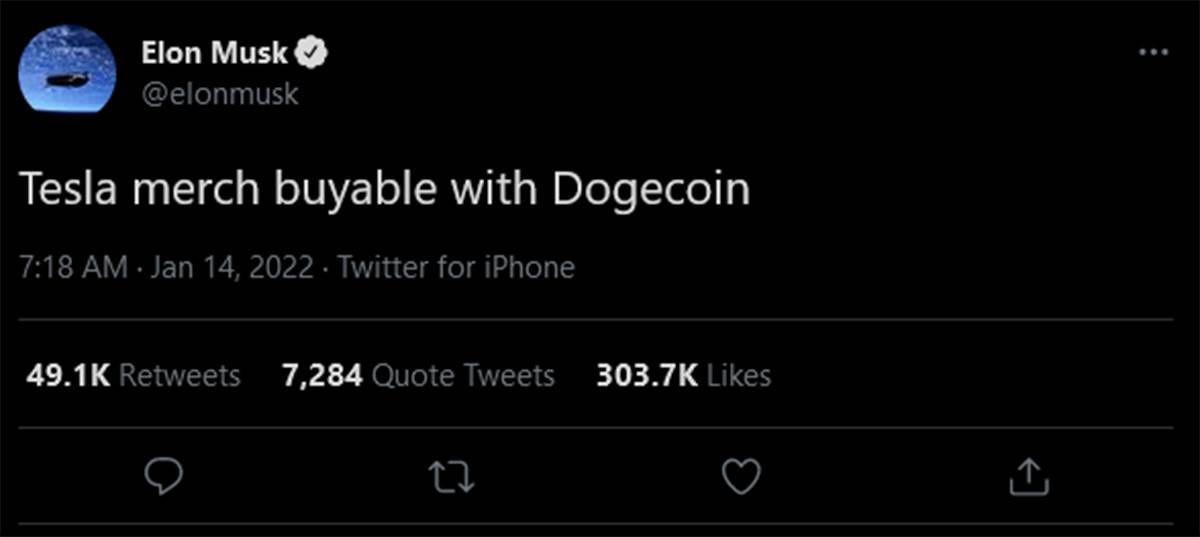Like the tweet with heart icon
This screenshot has width=1200, height=537.
tap(741, 478)
